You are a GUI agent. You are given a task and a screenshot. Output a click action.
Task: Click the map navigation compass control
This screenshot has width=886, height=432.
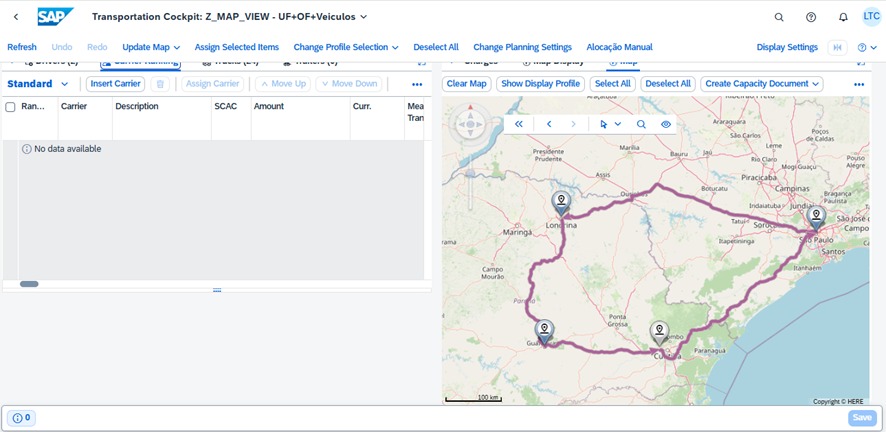point(470,124)
